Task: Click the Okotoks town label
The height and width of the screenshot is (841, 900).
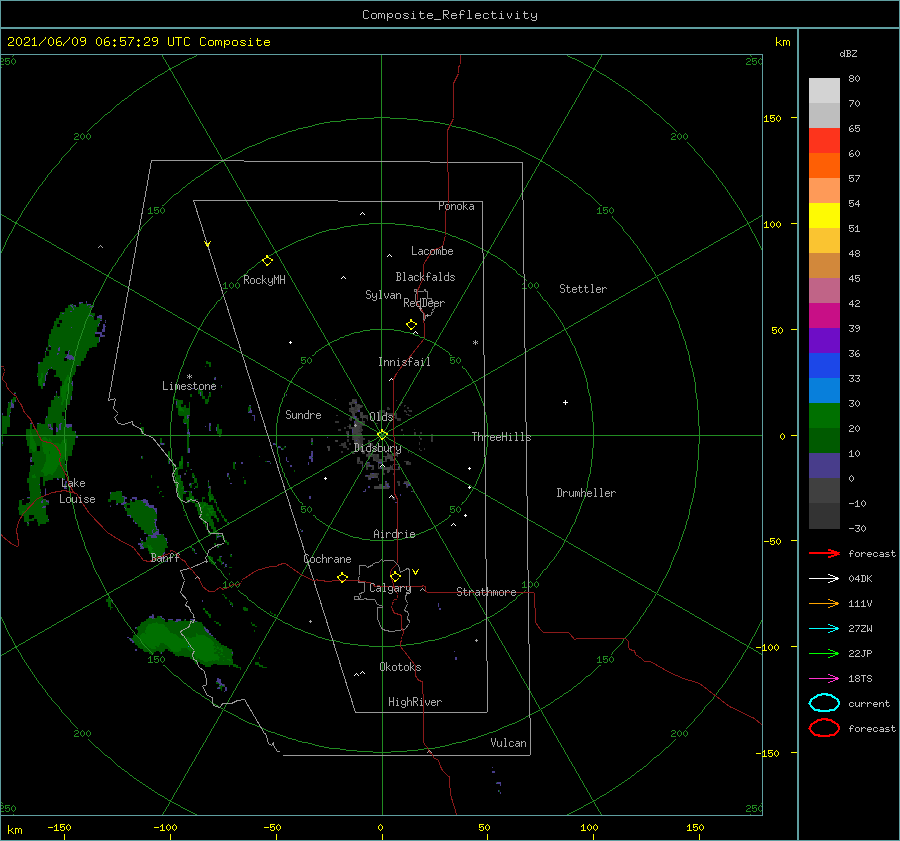Action: 400,667
